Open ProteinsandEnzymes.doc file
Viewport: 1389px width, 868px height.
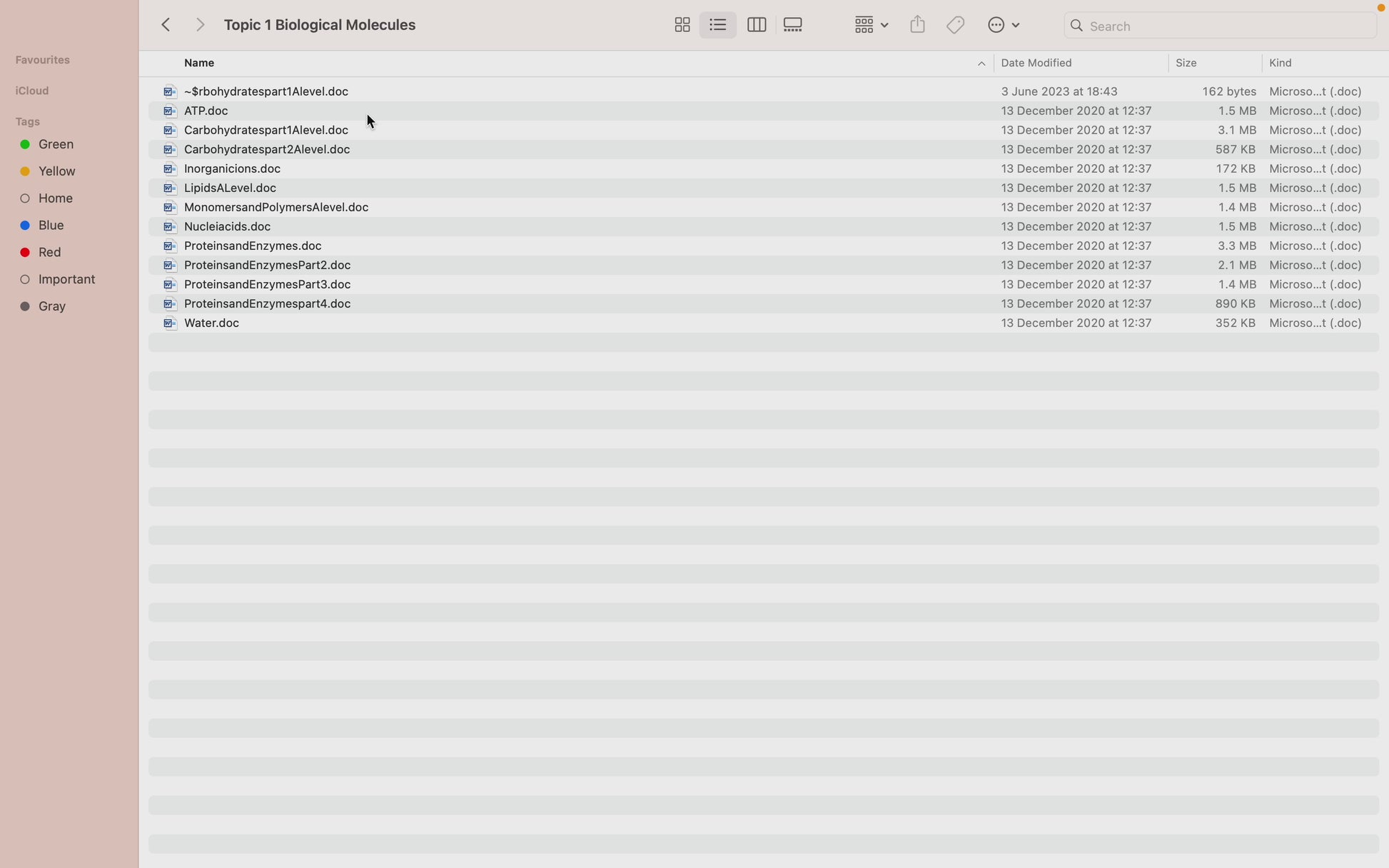pos(253,245)
